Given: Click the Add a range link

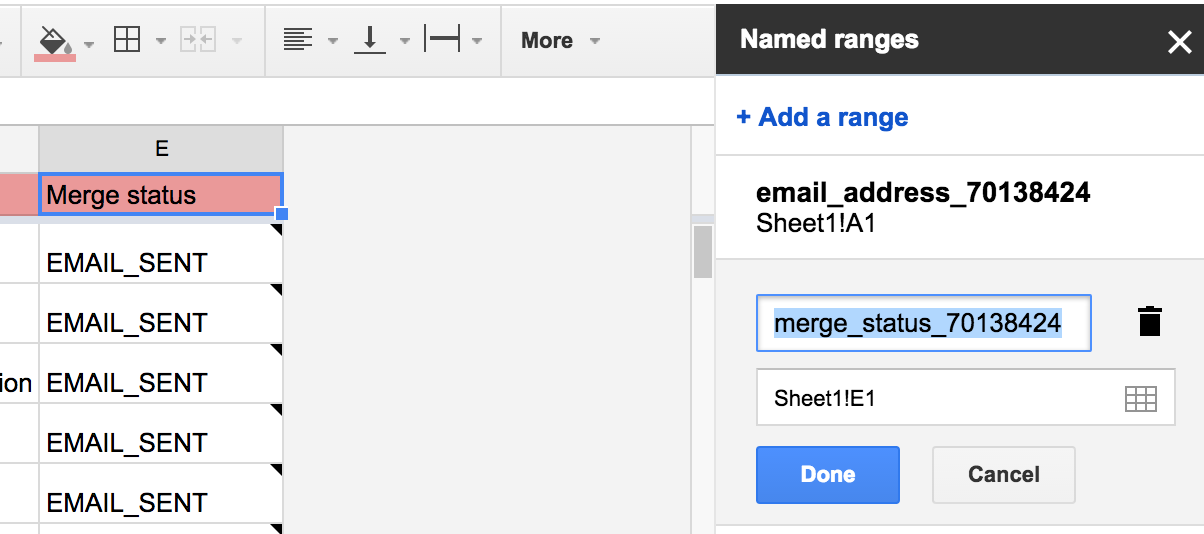Looking at the screenshot, I should [822, 117].
